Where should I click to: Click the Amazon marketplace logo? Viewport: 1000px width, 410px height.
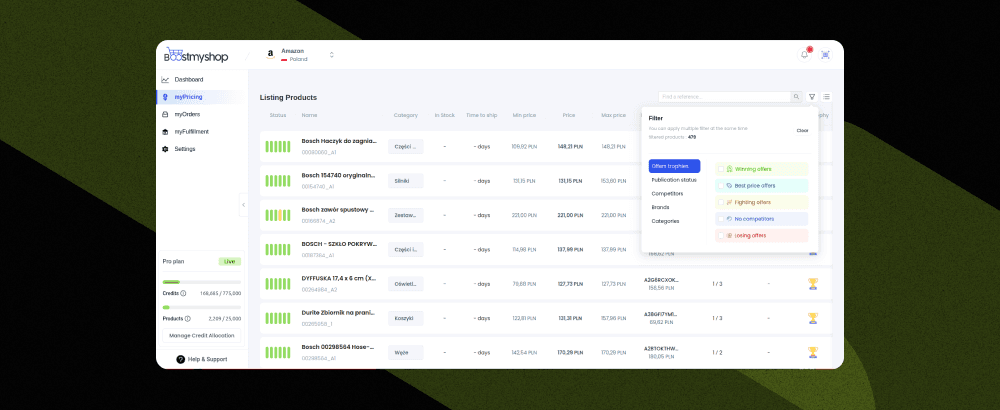pyautogui.click(x=270, y=55)
